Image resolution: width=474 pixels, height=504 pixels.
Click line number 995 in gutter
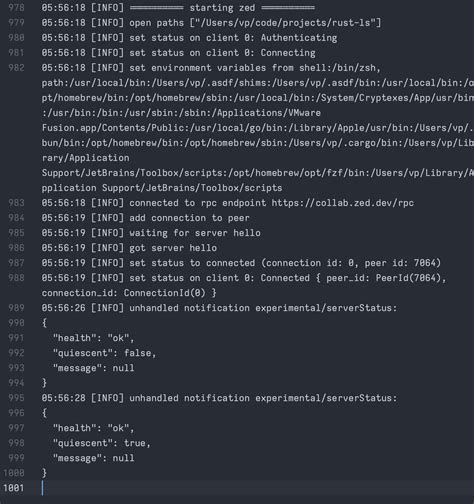click(16, 398)
